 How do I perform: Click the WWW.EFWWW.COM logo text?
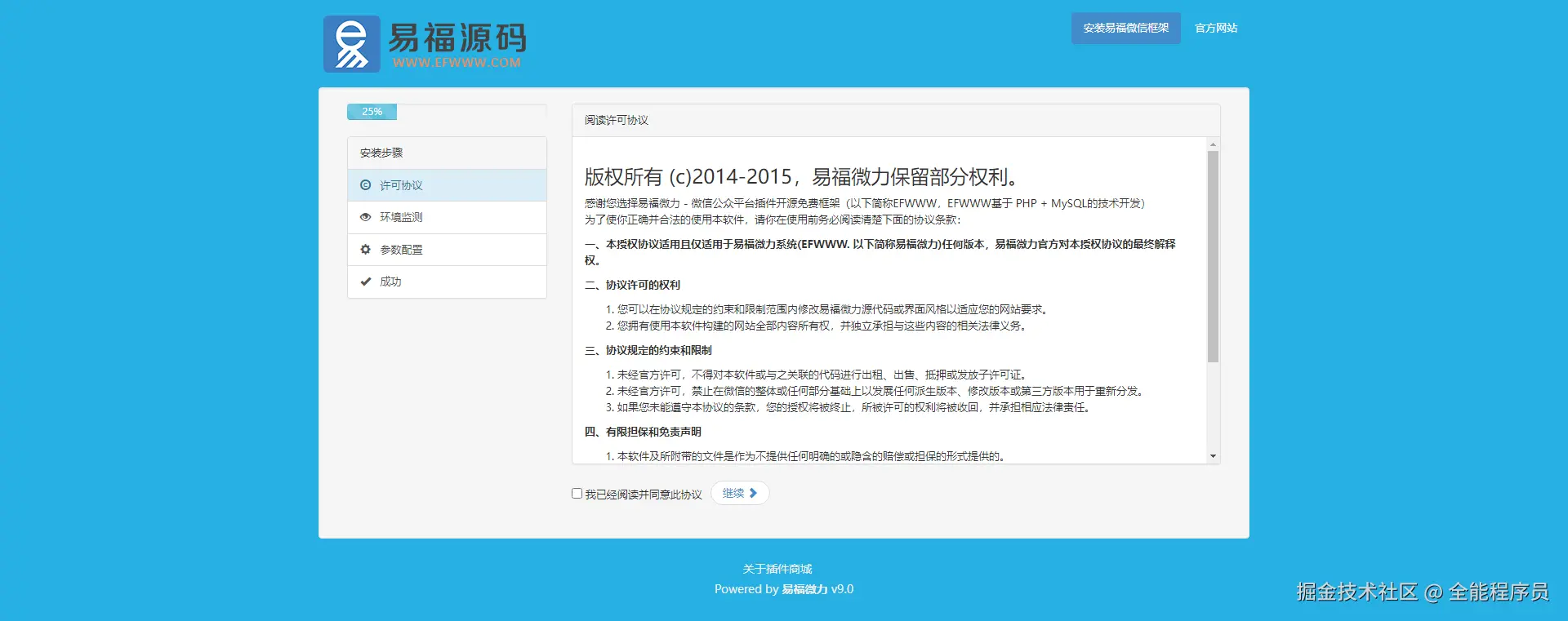(x=457, y=62)
